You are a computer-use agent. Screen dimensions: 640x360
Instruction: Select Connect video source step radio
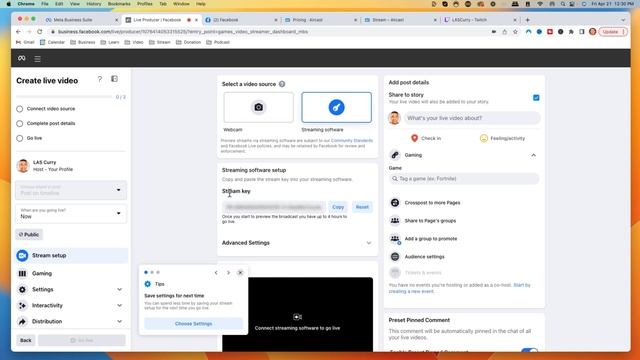click(x=20, y=109)
